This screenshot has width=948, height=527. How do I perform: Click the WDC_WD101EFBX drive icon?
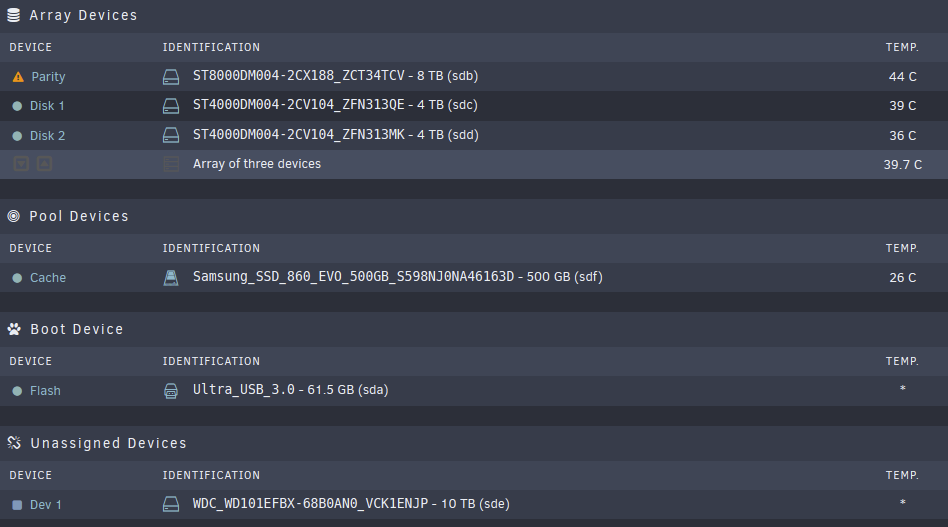coord(171,504)
